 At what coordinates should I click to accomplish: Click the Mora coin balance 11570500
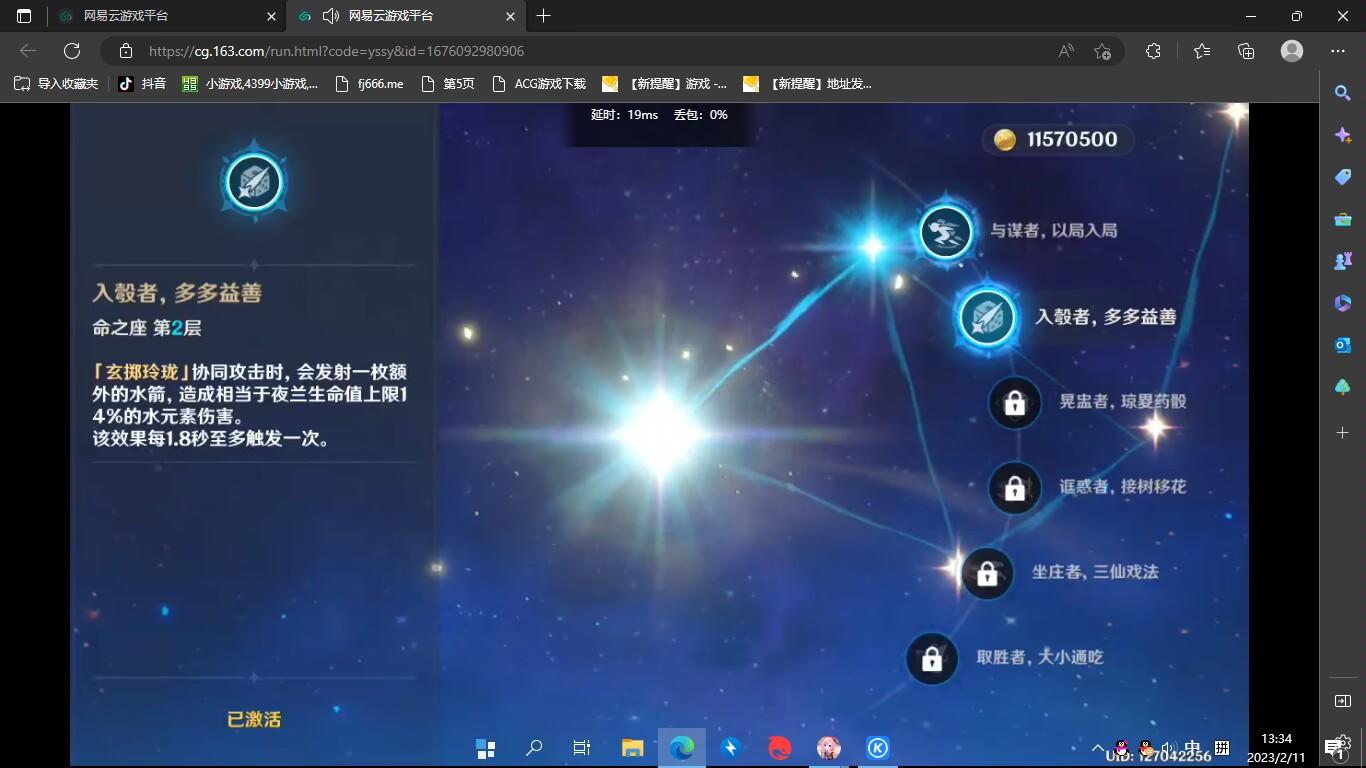tap(1058, 139)
